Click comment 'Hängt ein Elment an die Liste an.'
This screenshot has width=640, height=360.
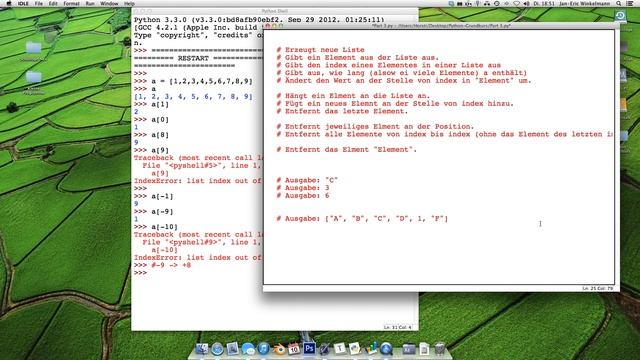tap(357, 96)
